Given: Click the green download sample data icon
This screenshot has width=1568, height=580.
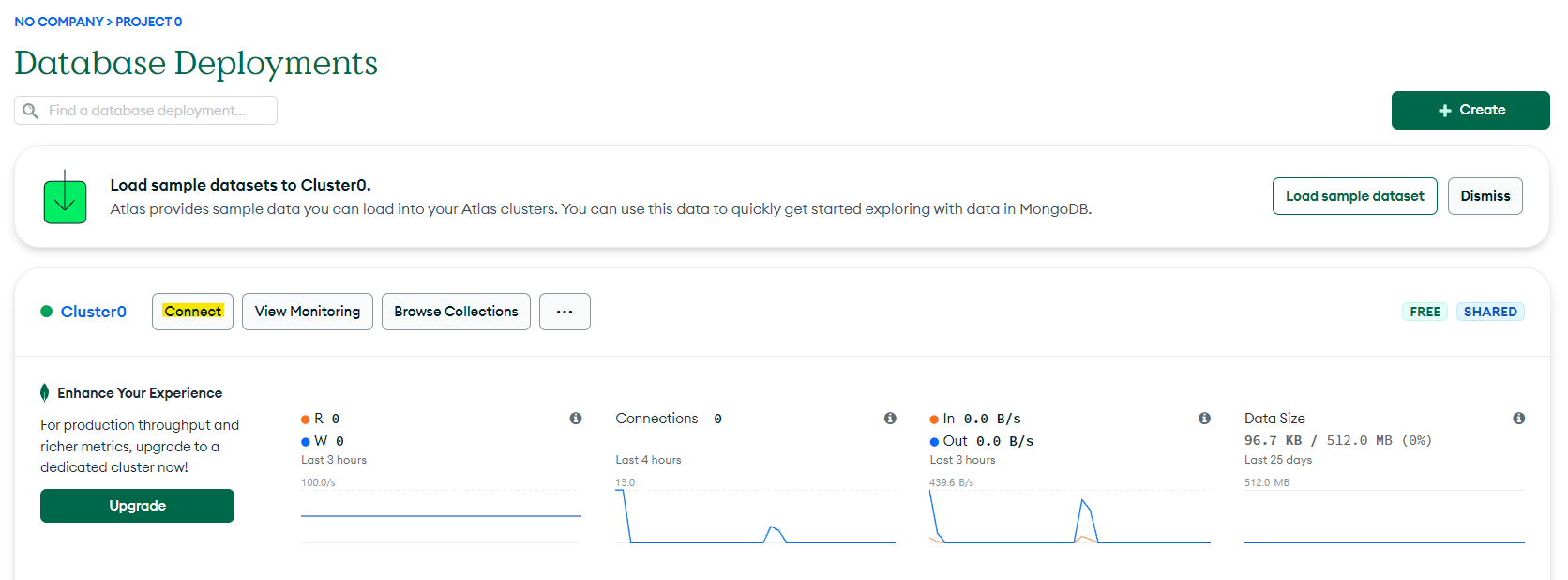Looking at the screenshot, I should 65,197.
